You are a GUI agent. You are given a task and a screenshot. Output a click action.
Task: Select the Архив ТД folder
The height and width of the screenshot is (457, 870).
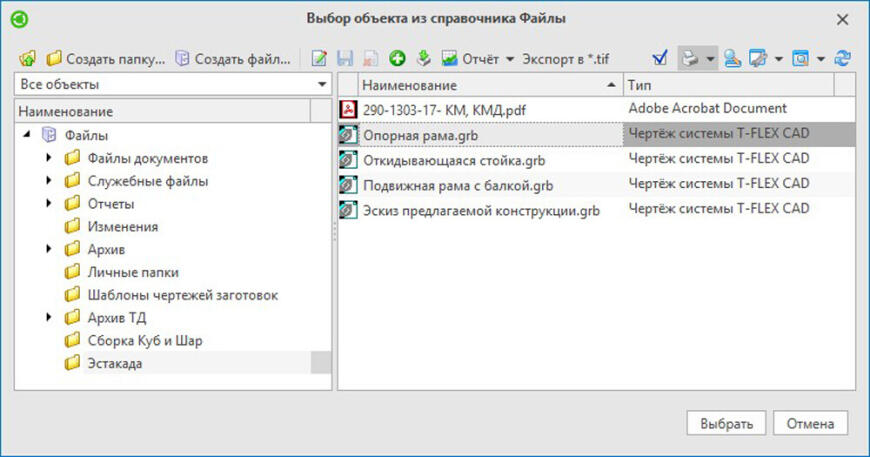coord(117,317)
